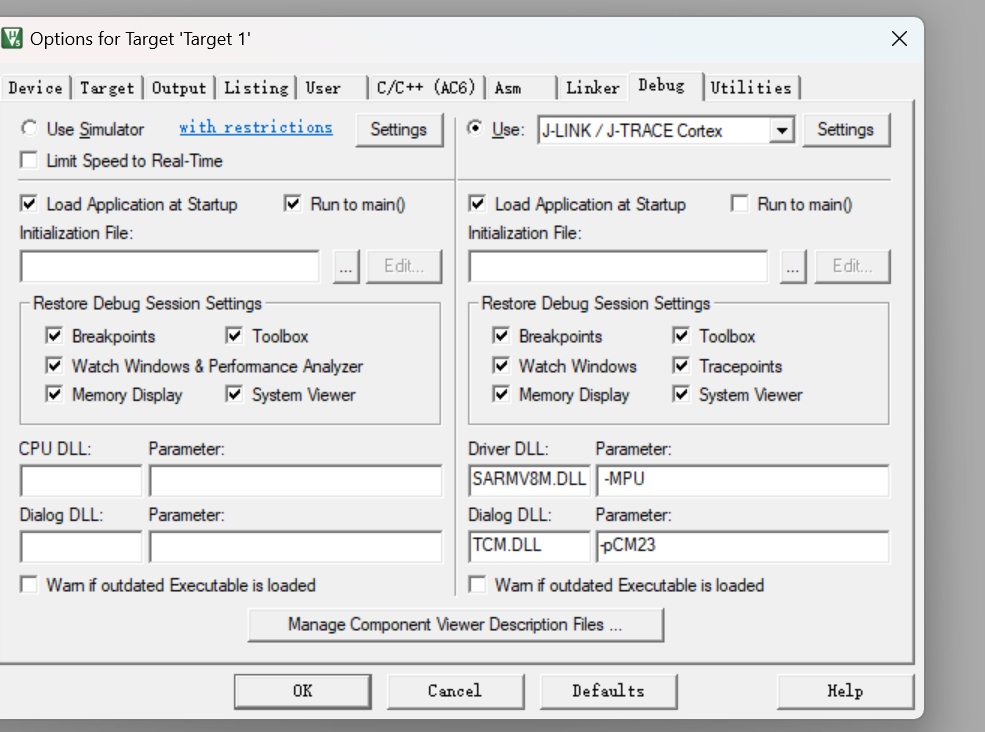Select the Use Simulator radio button

(29, 128)
